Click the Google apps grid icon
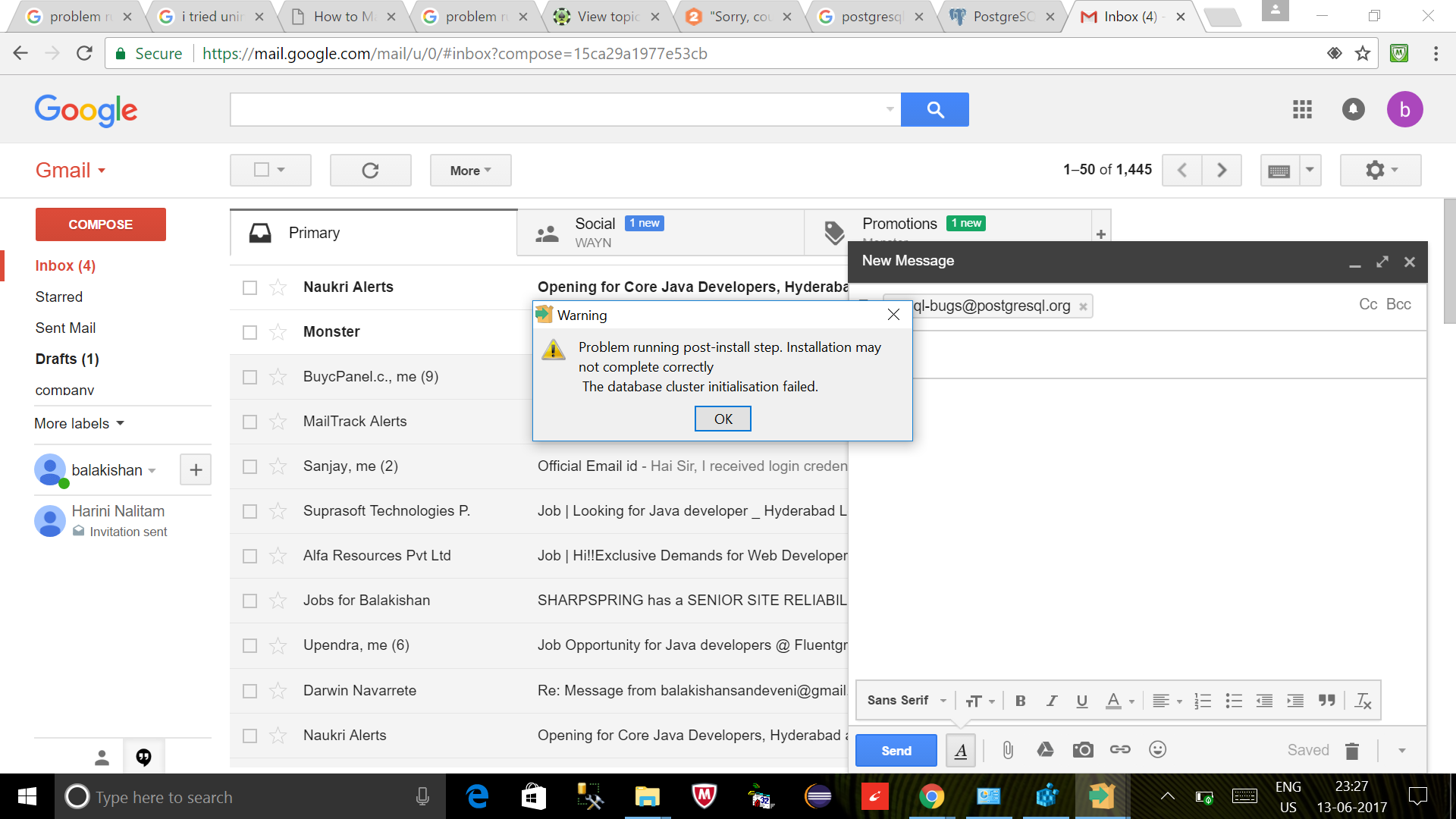 [x=1302, y=109]
